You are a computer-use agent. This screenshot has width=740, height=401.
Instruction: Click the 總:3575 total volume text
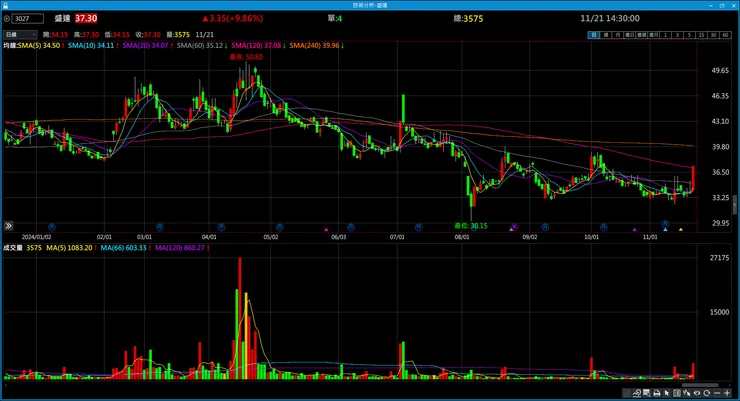(x=468, y=18)
